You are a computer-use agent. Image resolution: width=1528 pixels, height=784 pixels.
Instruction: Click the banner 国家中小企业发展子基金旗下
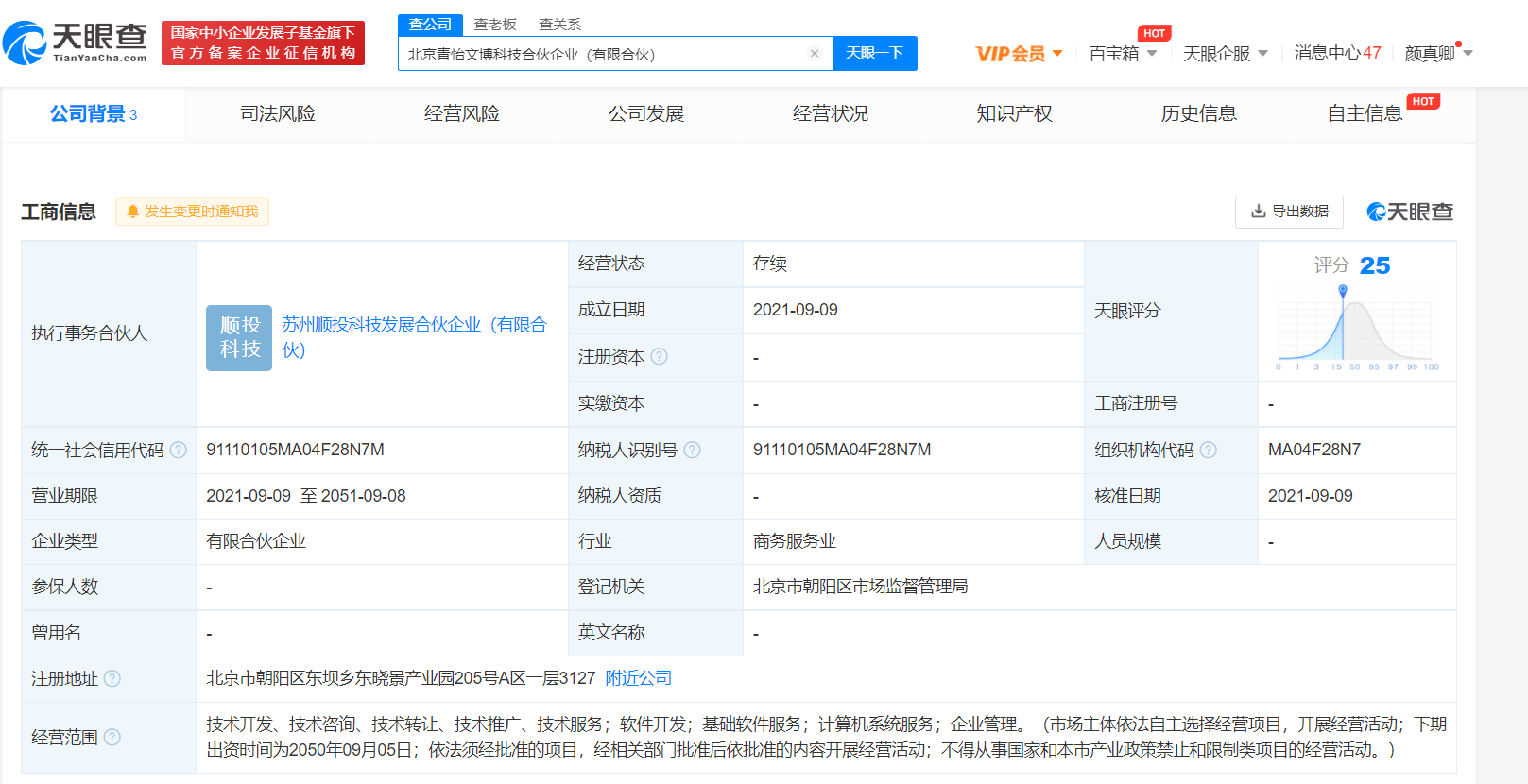[x=263, y=43]
